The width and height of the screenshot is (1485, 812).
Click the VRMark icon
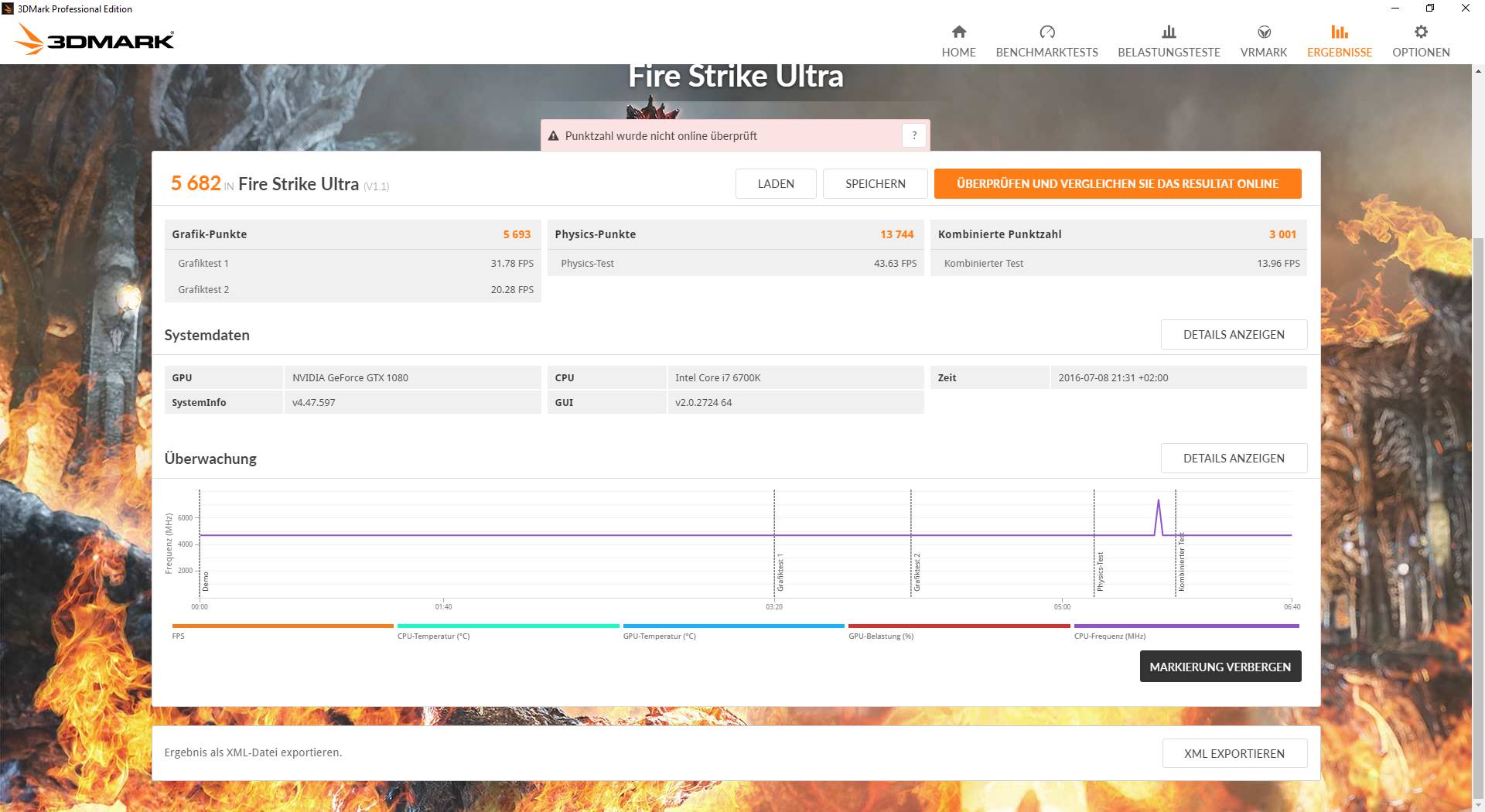(1264, 32)
